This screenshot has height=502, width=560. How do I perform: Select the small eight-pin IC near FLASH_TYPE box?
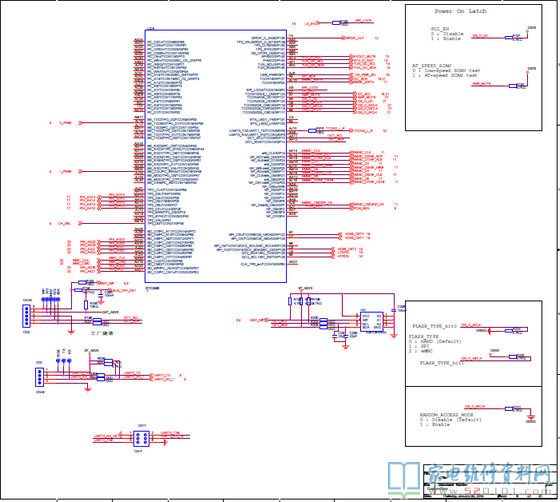click(x=371, y=322)
